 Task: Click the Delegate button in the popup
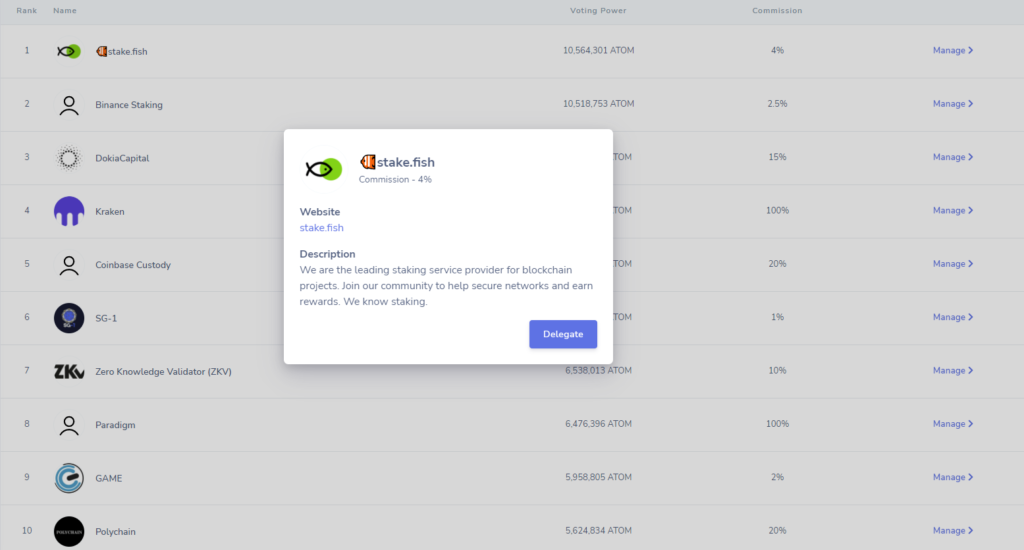point(563,334)
